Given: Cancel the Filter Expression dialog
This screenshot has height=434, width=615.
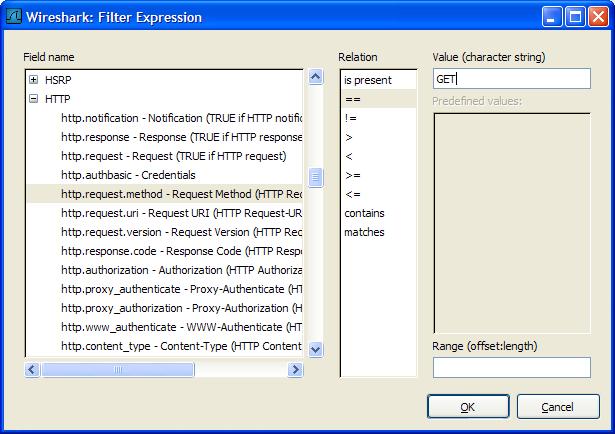Looking at the screenshot, I should click(x=558, y=407).
